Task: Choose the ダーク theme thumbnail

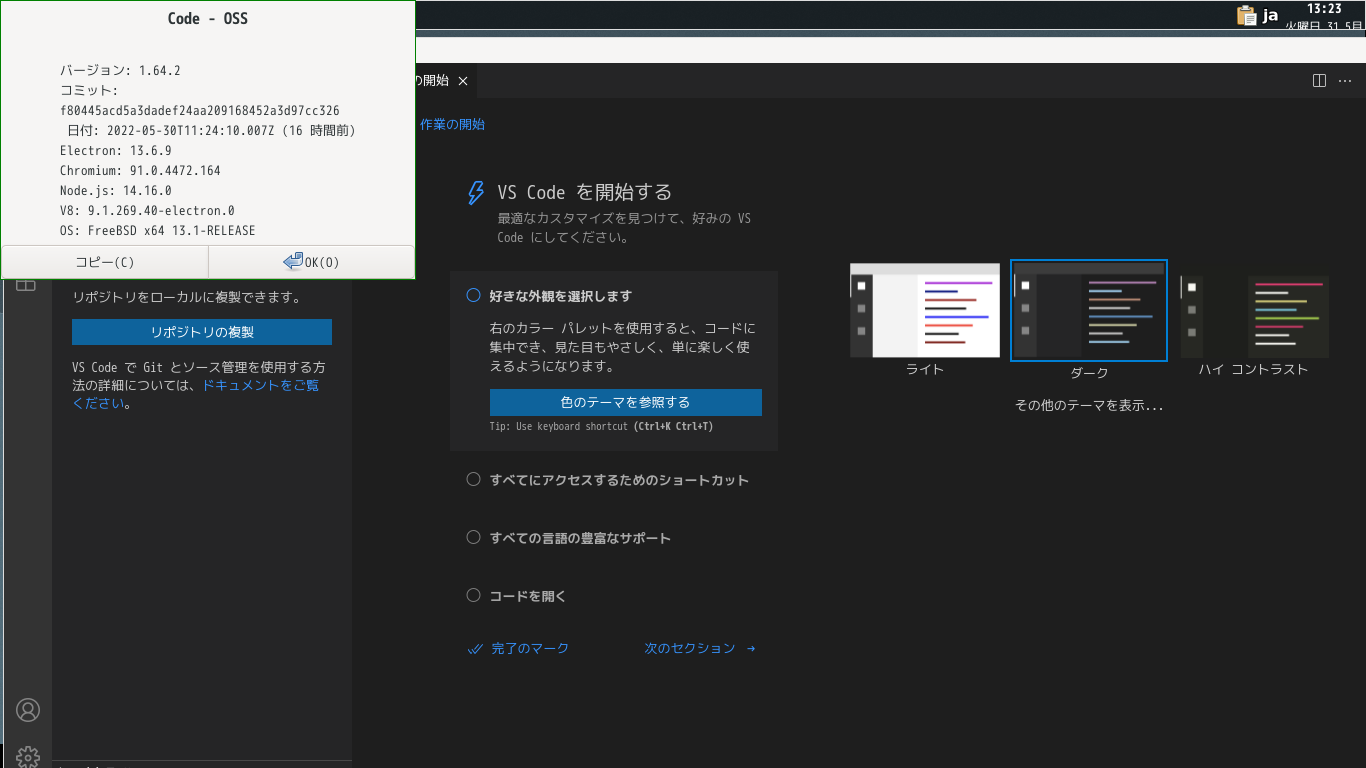Action: point(1089,310)
